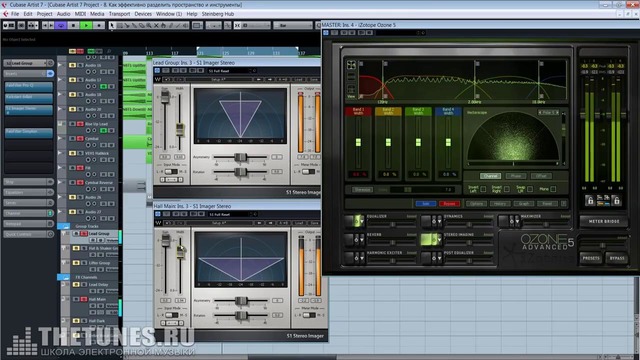Mute the Audio 16 track
Image resolution: width=640 pixels, height=360 pixels.
73,65
